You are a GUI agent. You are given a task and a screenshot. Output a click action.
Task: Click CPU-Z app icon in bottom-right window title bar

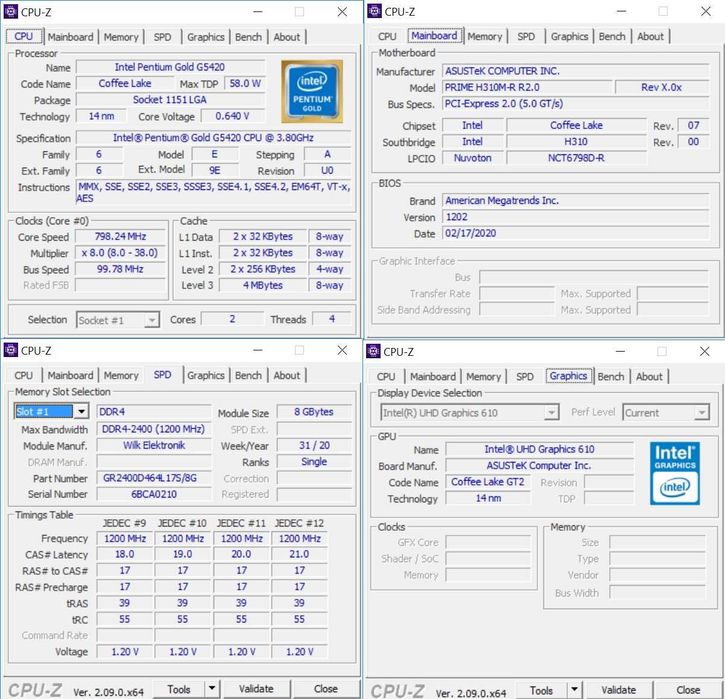tap(373, 351)
